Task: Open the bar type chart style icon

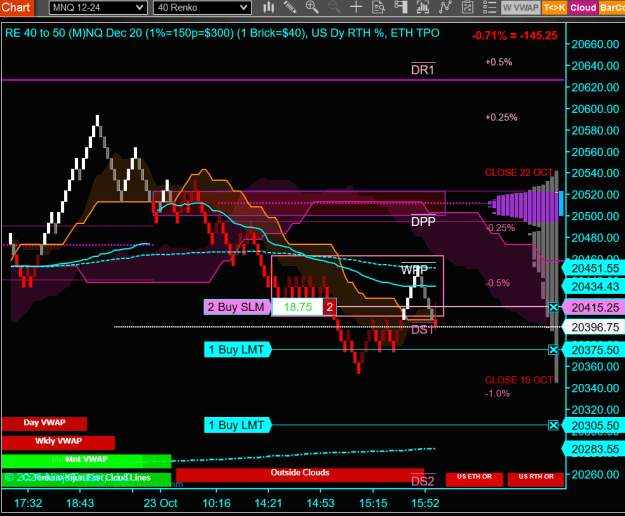Action: (x=269, y=7)
